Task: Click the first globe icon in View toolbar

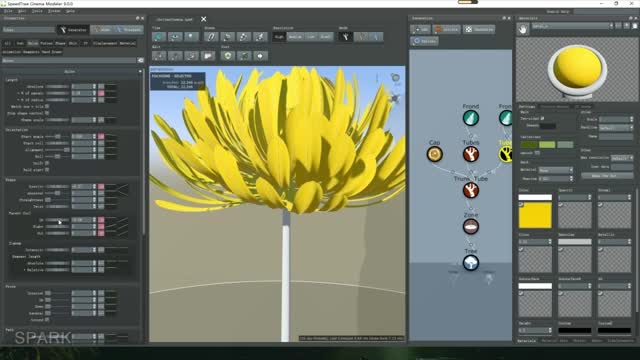Action: (x=159, y=37)
